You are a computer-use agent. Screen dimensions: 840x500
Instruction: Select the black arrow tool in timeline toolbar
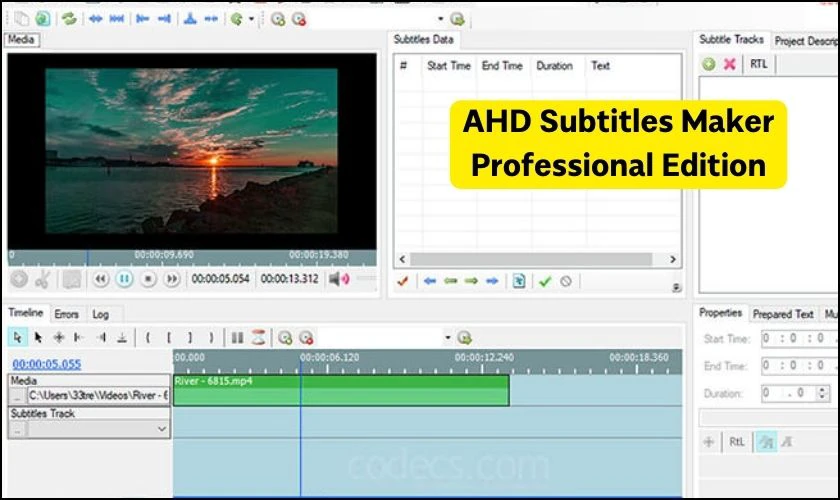pyautogui.click(x=38, y=338)
